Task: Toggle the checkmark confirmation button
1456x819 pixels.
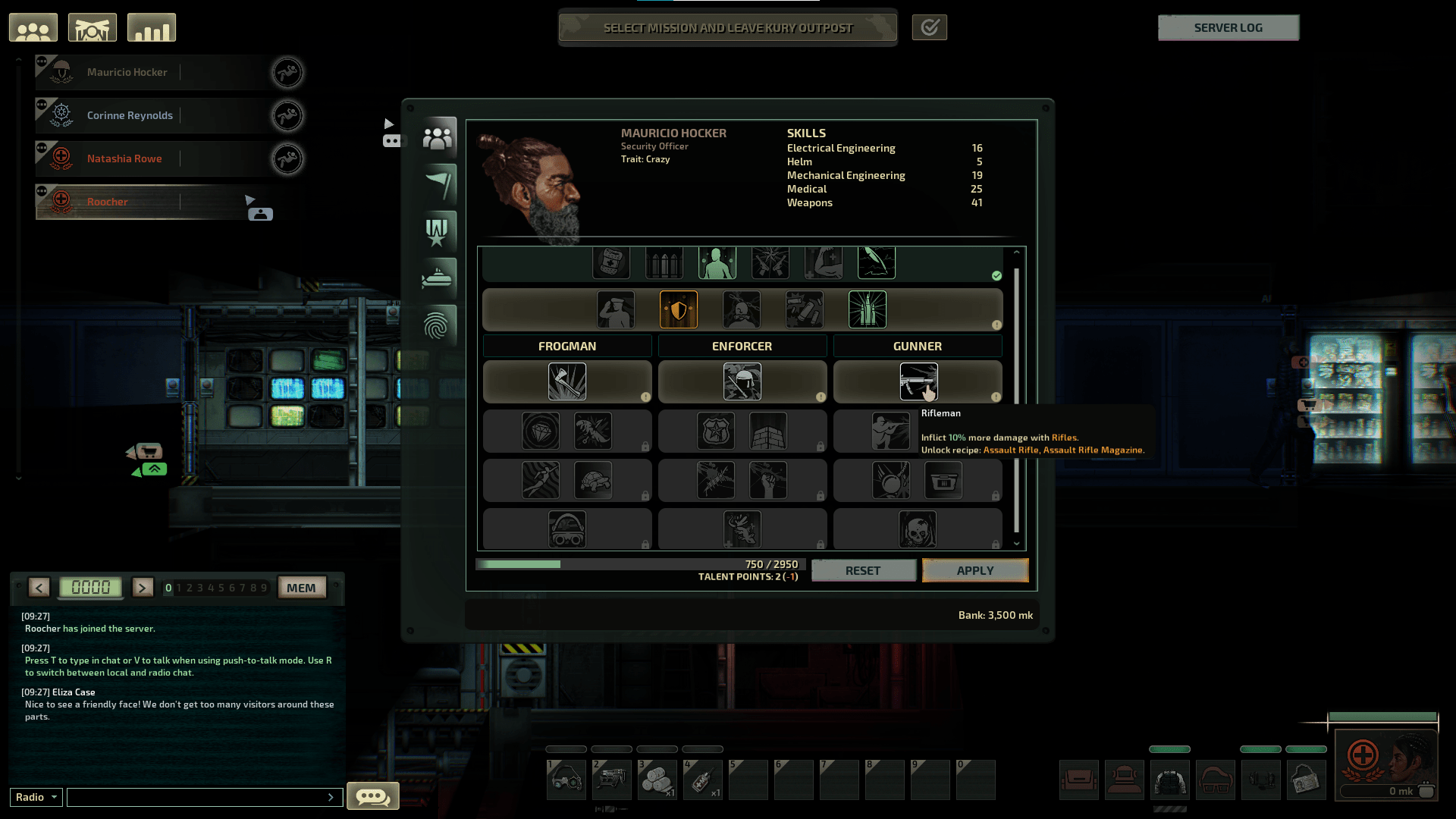Action: tap(928, 27)
